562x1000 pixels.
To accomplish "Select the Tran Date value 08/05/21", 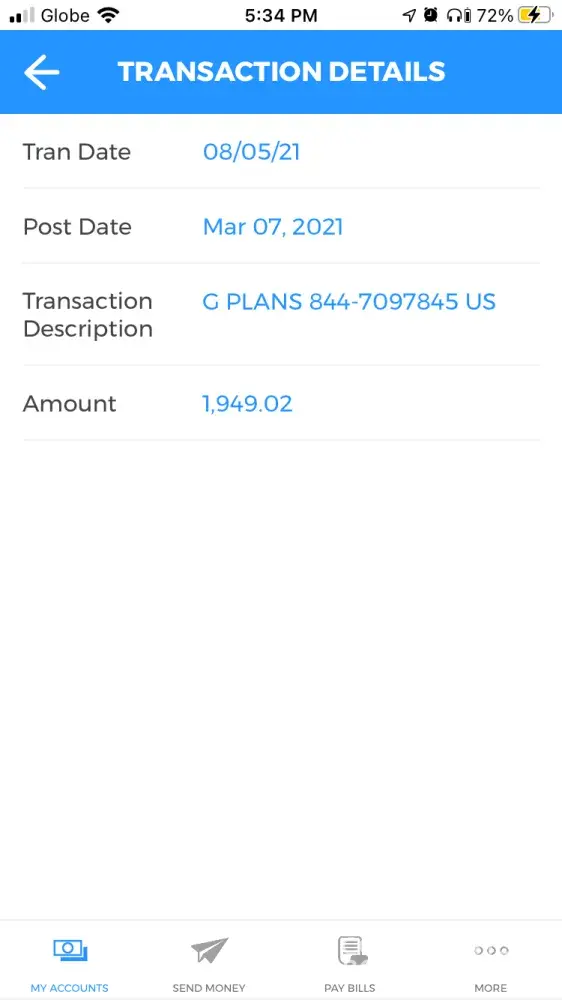I will pyautogui.click(x=251, y=152).
